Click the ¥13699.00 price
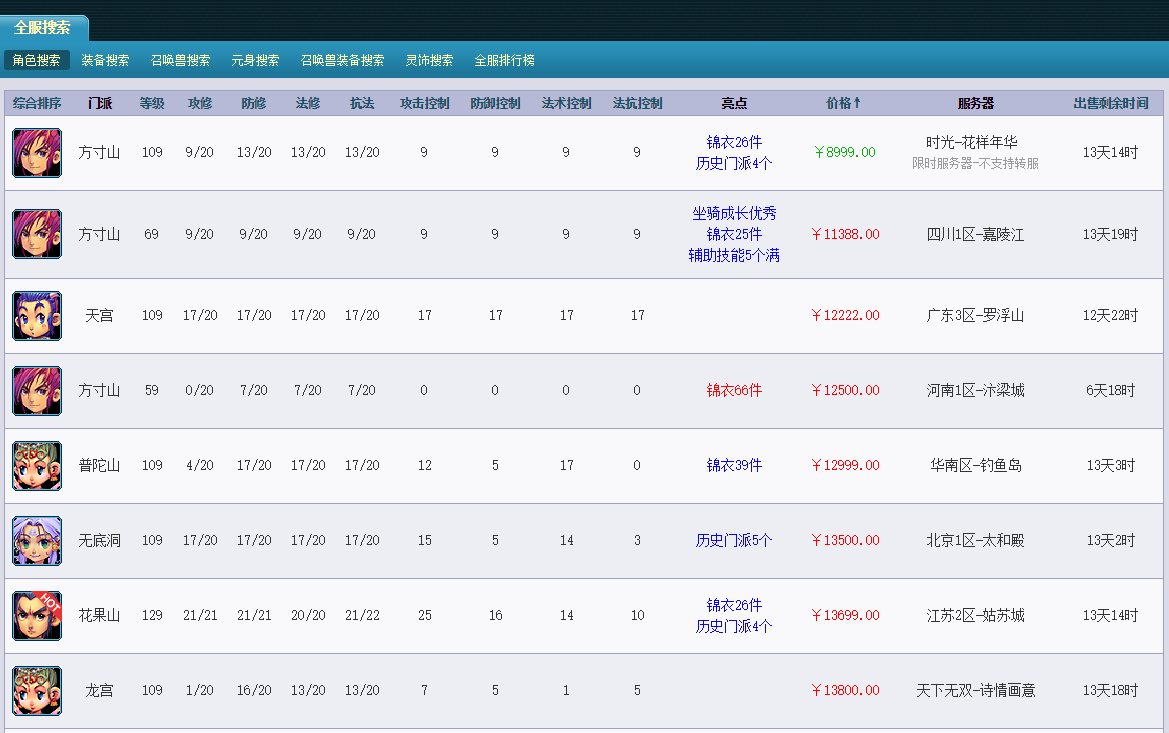 (845, 616)
